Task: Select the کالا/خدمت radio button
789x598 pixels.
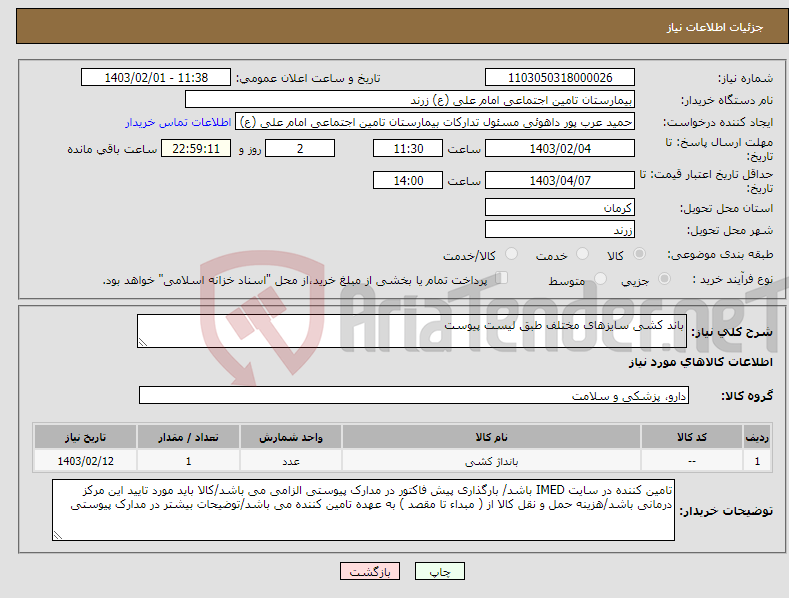Action: tap(511, 254)
